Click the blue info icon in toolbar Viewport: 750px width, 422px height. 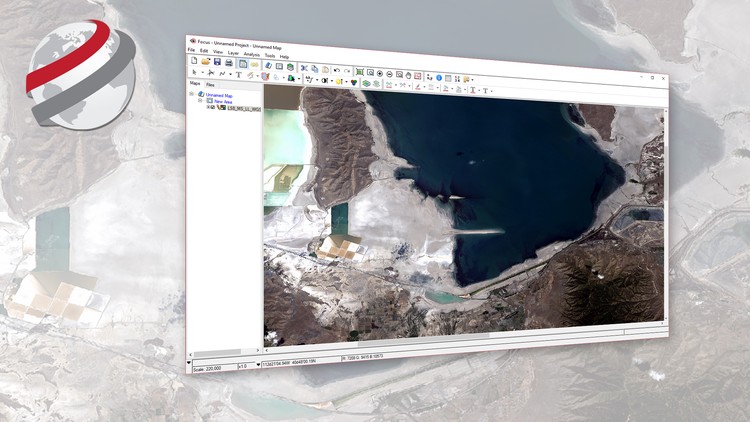[439, 77]
